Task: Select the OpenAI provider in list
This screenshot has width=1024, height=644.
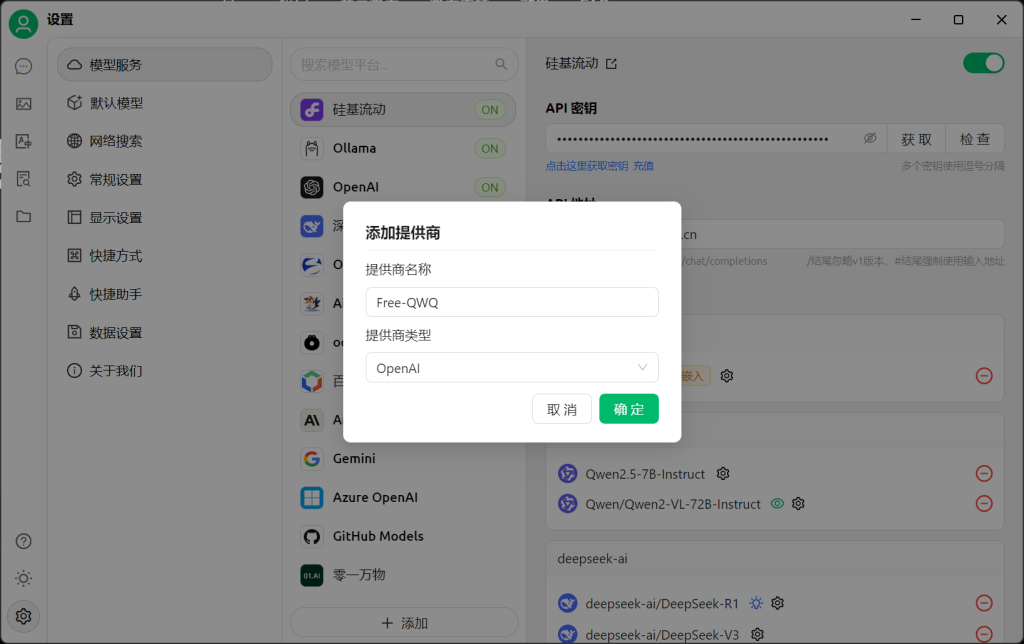Action: click(x=403, y=187)
